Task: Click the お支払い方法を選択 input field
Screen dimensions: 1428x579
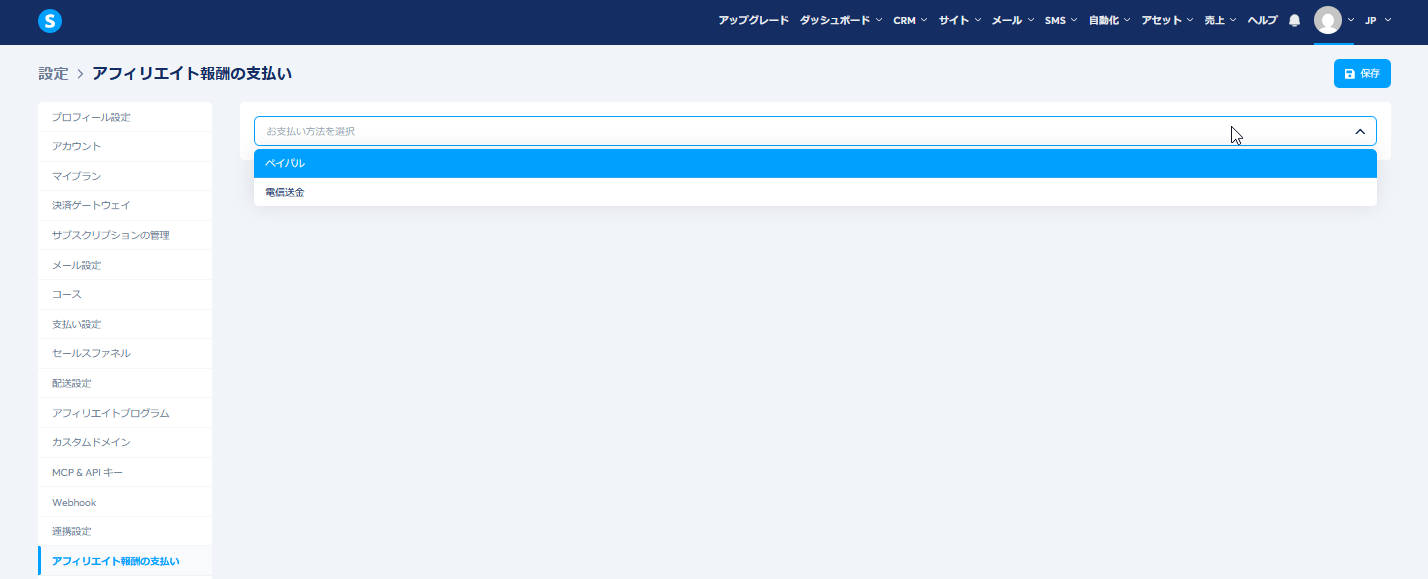Action: pyautogui.click(x=815, y=131)
